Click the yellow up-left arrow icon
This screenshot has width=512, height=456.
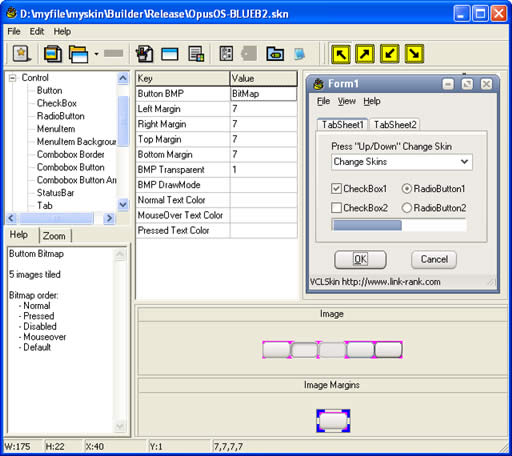coord(341,54)
